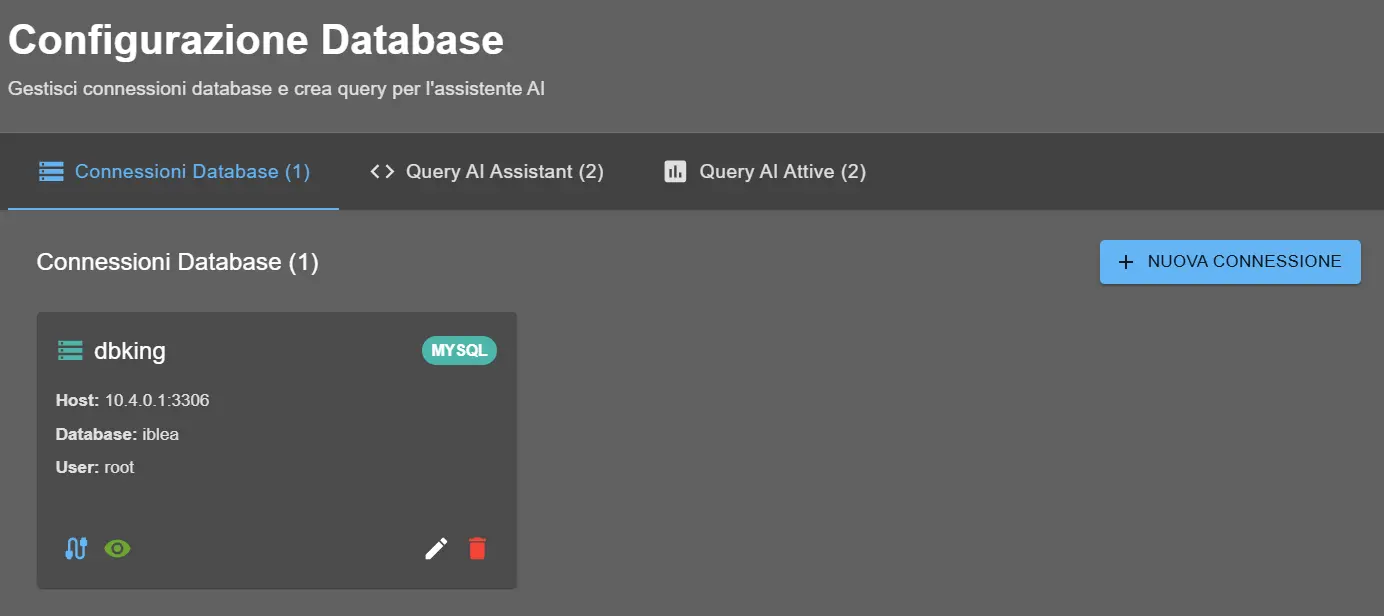Click the plus icon inside Nuova Connessione button
Viewport: 1384px width, 616px height.
(x=1124, y=261)
